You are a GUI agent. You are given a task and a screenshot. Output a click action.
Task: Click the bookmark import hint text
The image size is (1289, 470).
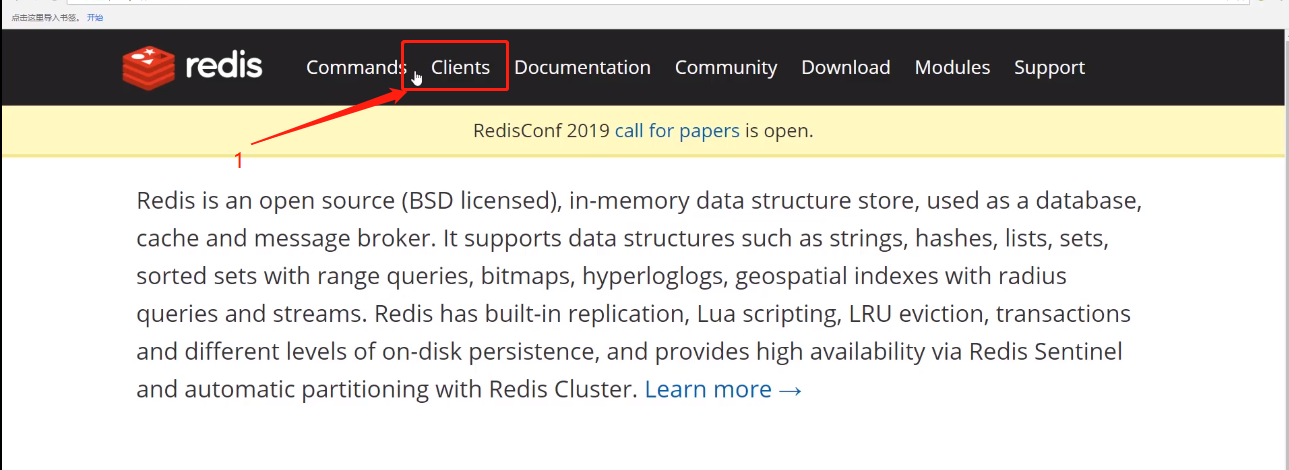(x=46, y=17)
